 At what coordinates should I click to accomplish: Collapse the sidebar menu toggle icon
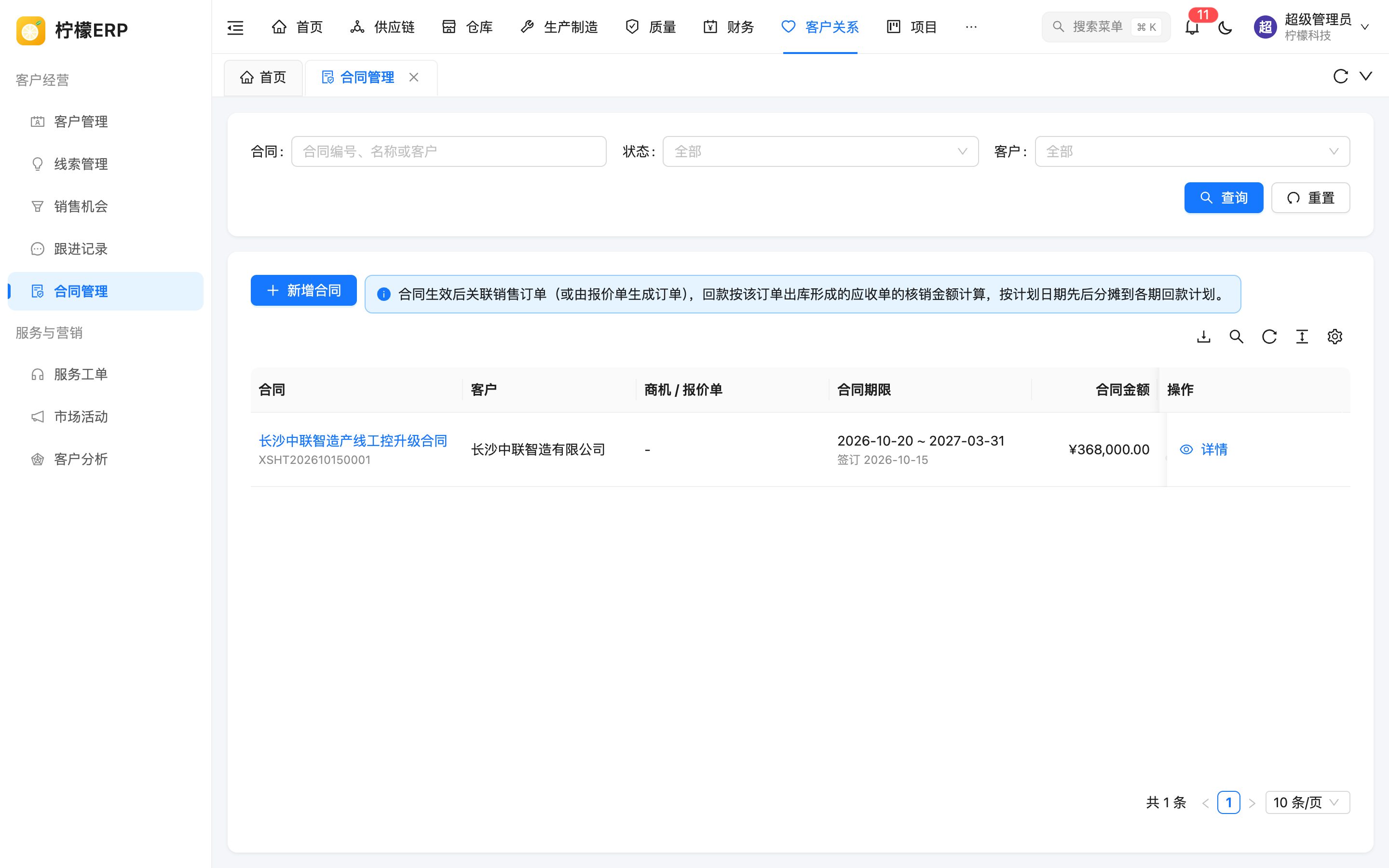pyautogui.click(x=235, y=27)
